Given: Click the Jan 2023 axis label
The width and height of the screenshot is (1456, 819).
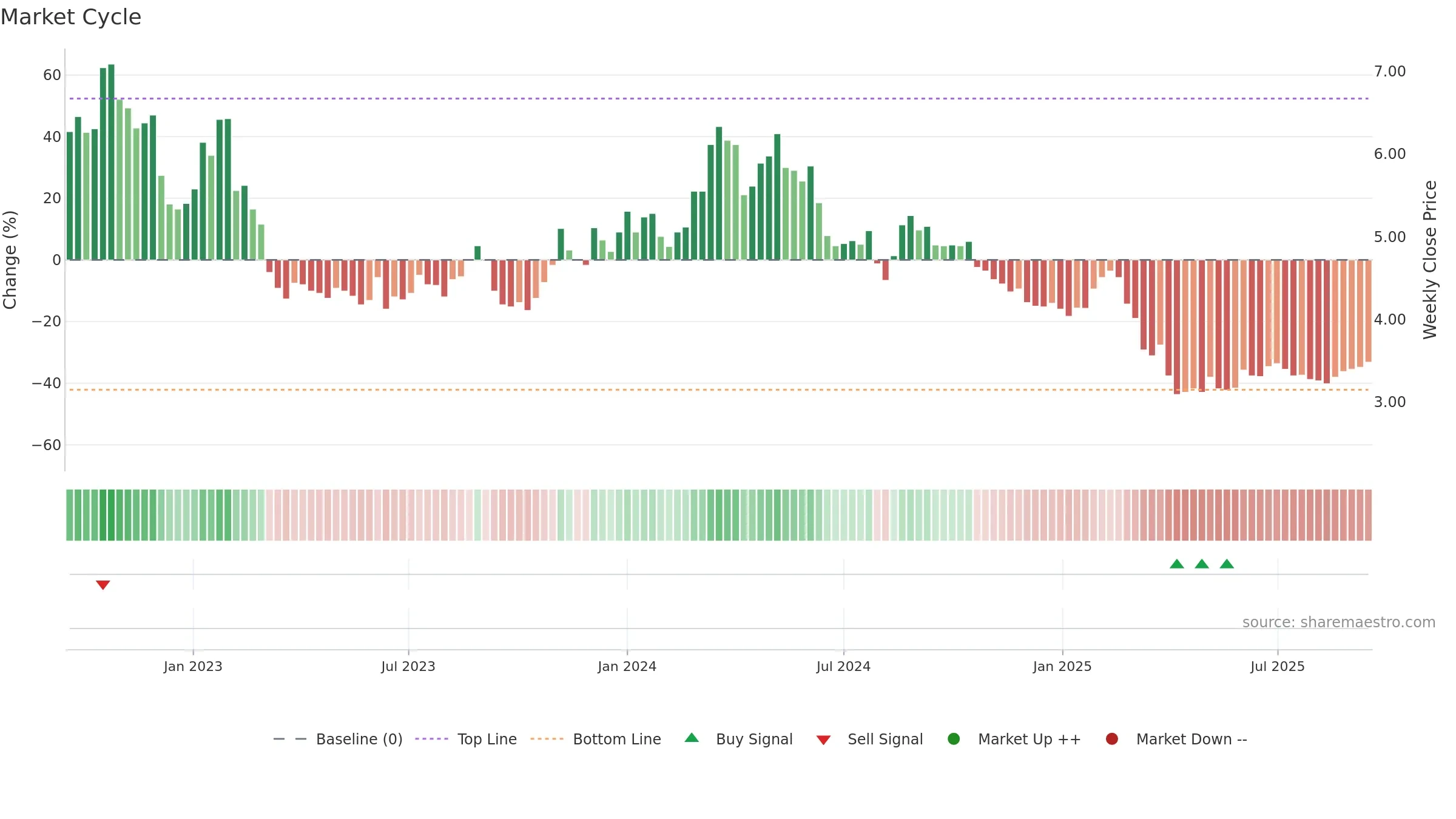Looking at the screenshot, I should tap(193, 666).
